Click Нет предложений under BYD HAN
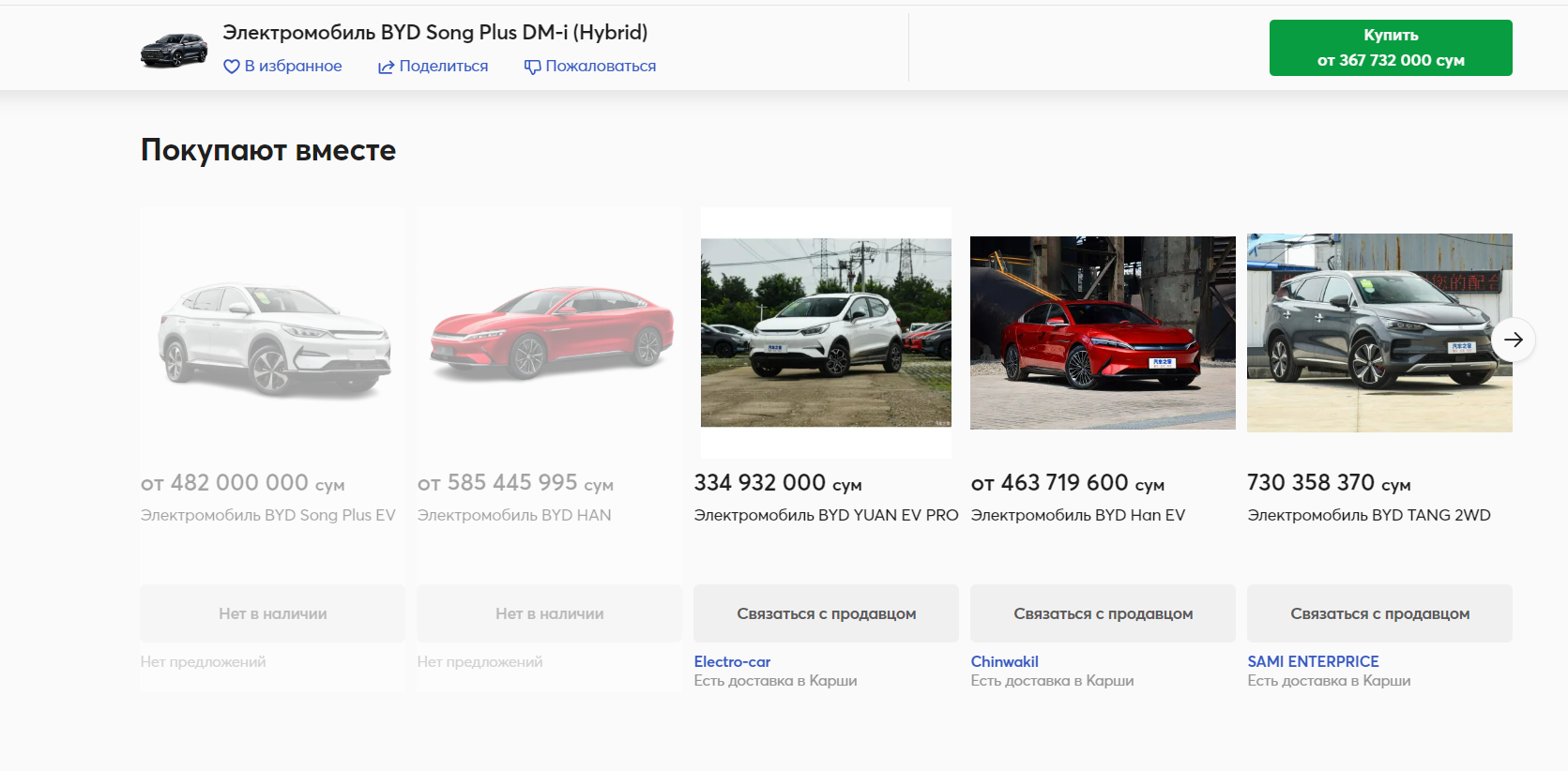Viewport: 1568px width, 771px height. tap(480, 662)
